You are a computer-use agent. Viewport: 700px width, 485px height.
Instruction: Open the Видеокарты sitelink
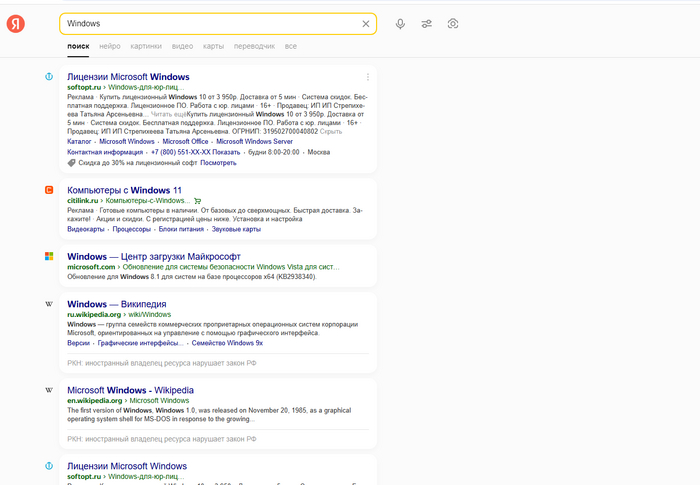coord(86,229)
